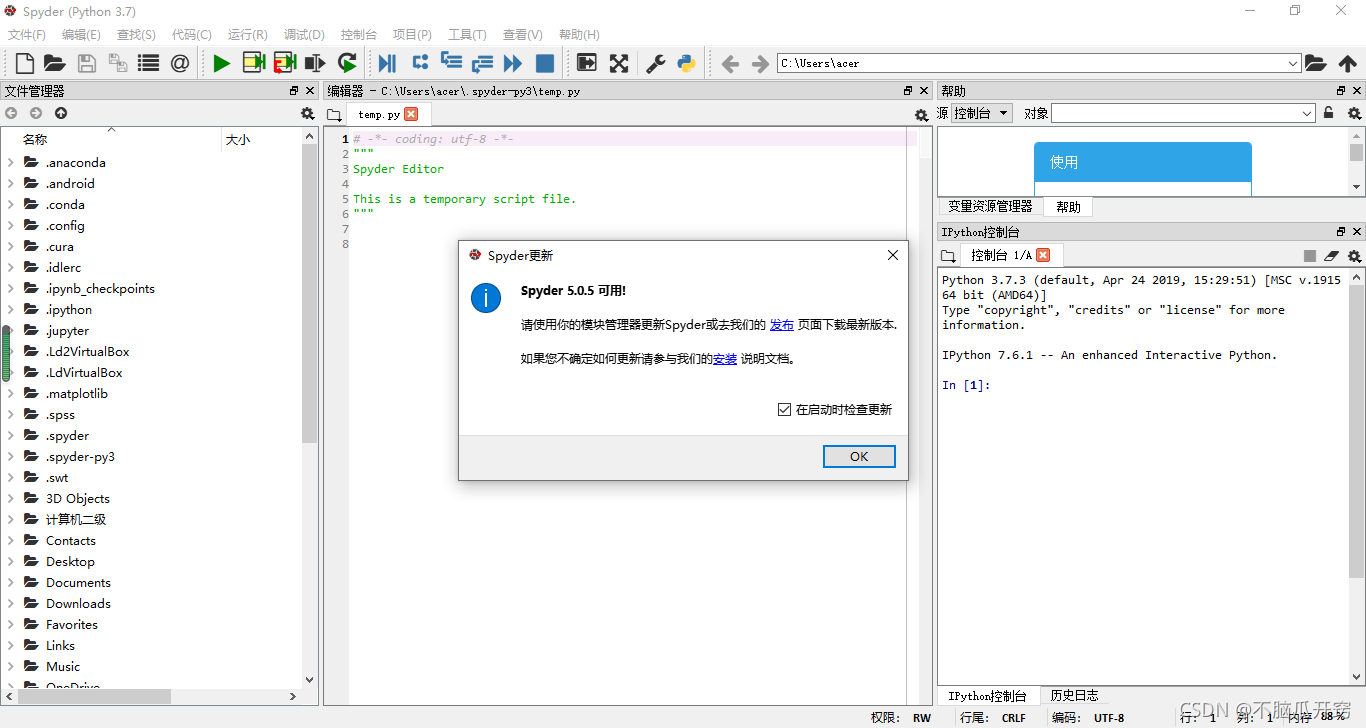
Task: Open help pane options gear
Action: coord(1355,113)
